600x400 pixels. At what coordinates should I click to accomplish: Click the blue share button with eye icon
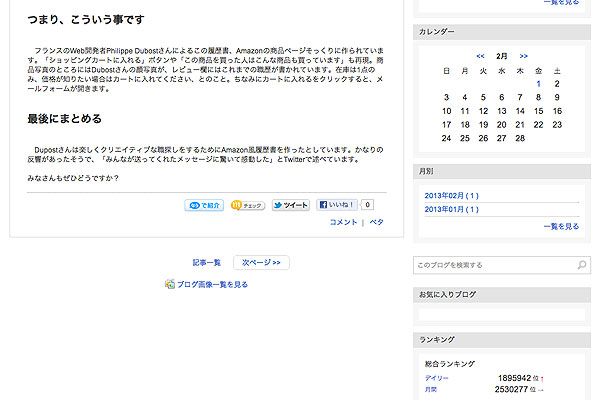click(x=204, y=205)
